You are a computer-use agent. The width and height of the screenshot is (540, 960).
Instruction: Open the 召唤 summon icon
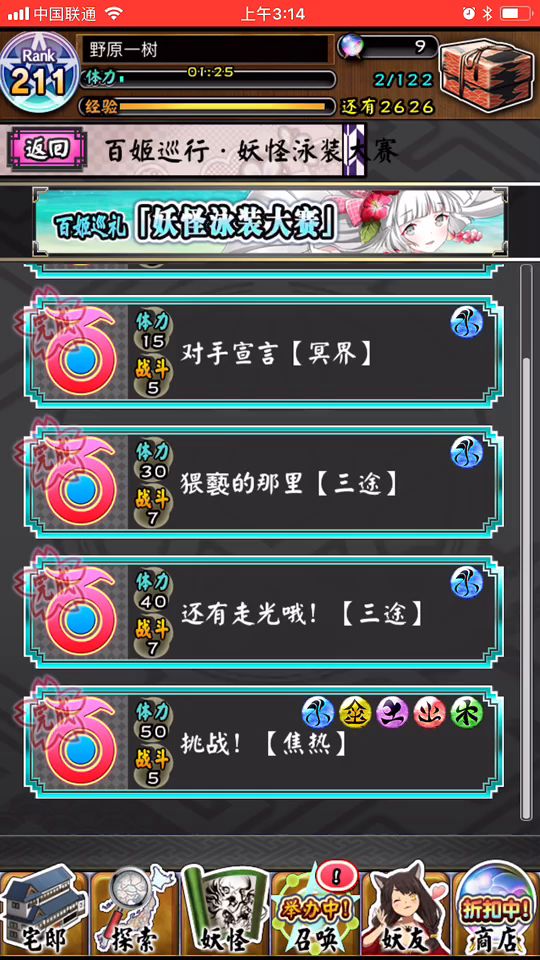point(315,912)
